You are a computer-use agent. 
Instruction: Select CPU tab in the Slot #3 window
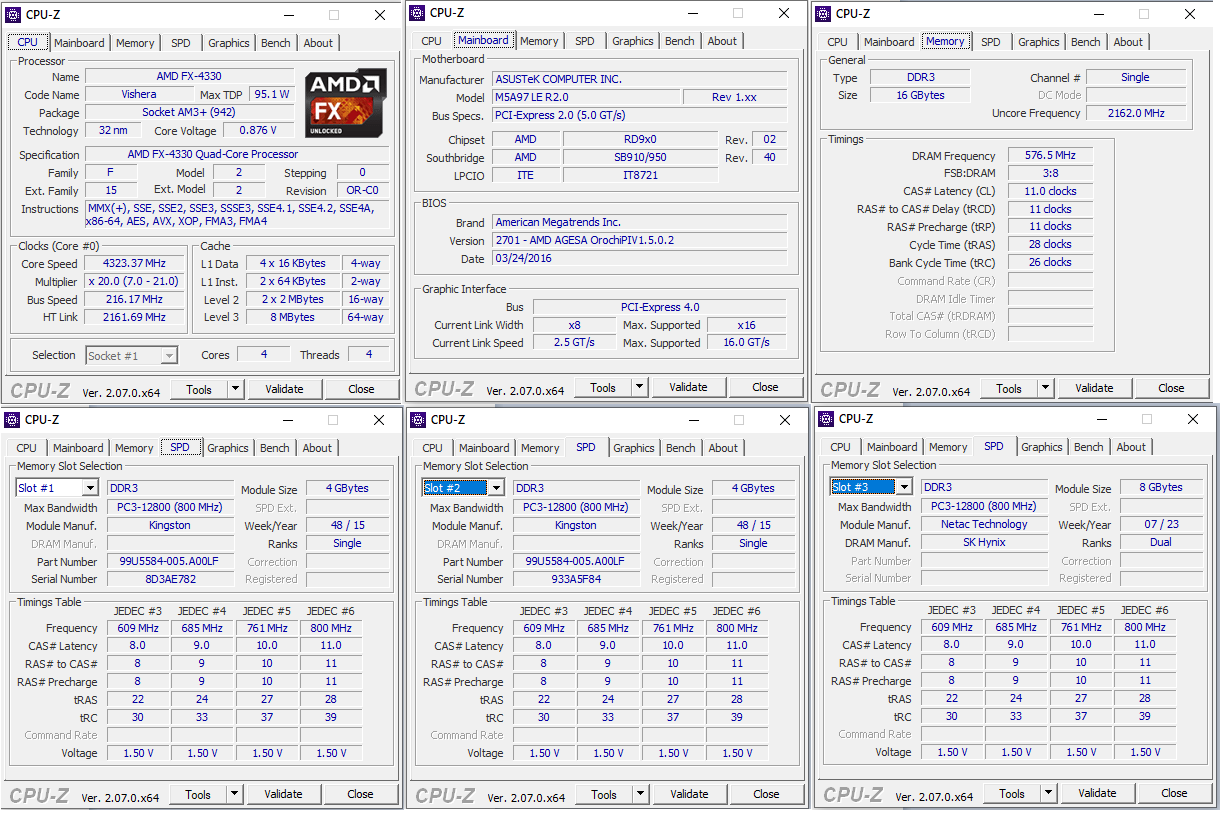tap(841, 447)
